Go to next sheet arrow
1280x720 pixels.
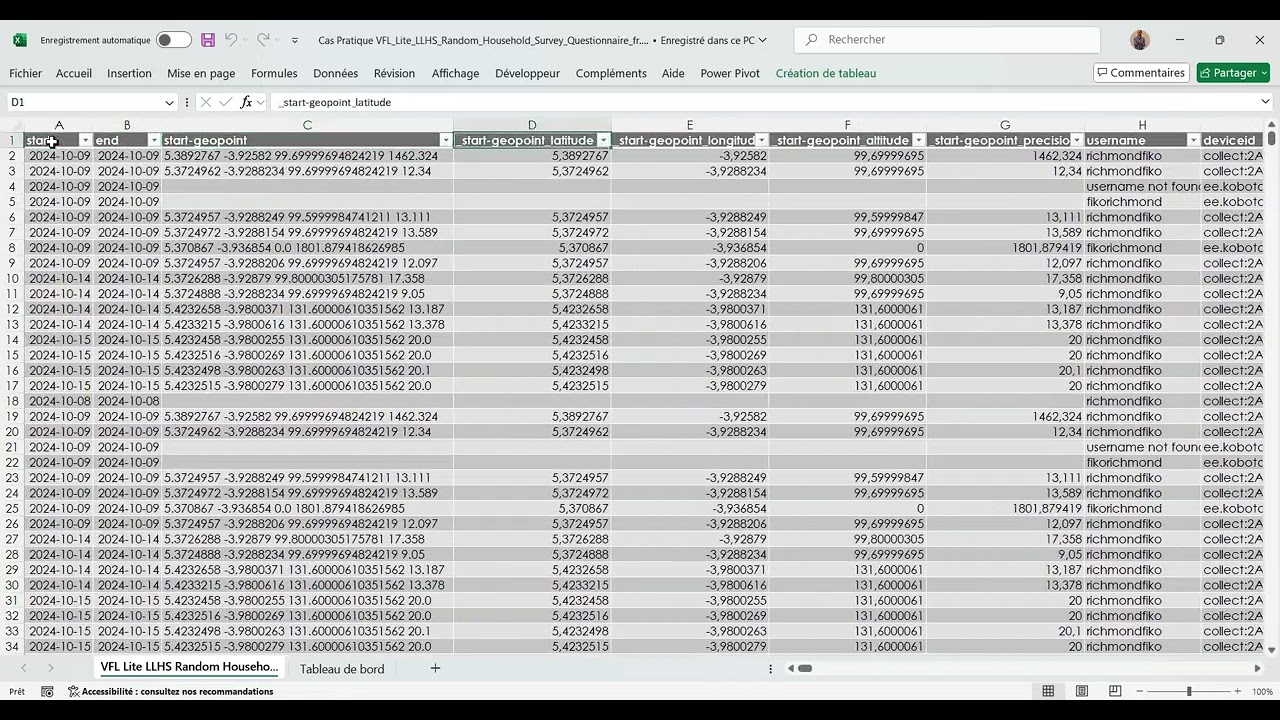click(x=50, y=668)
